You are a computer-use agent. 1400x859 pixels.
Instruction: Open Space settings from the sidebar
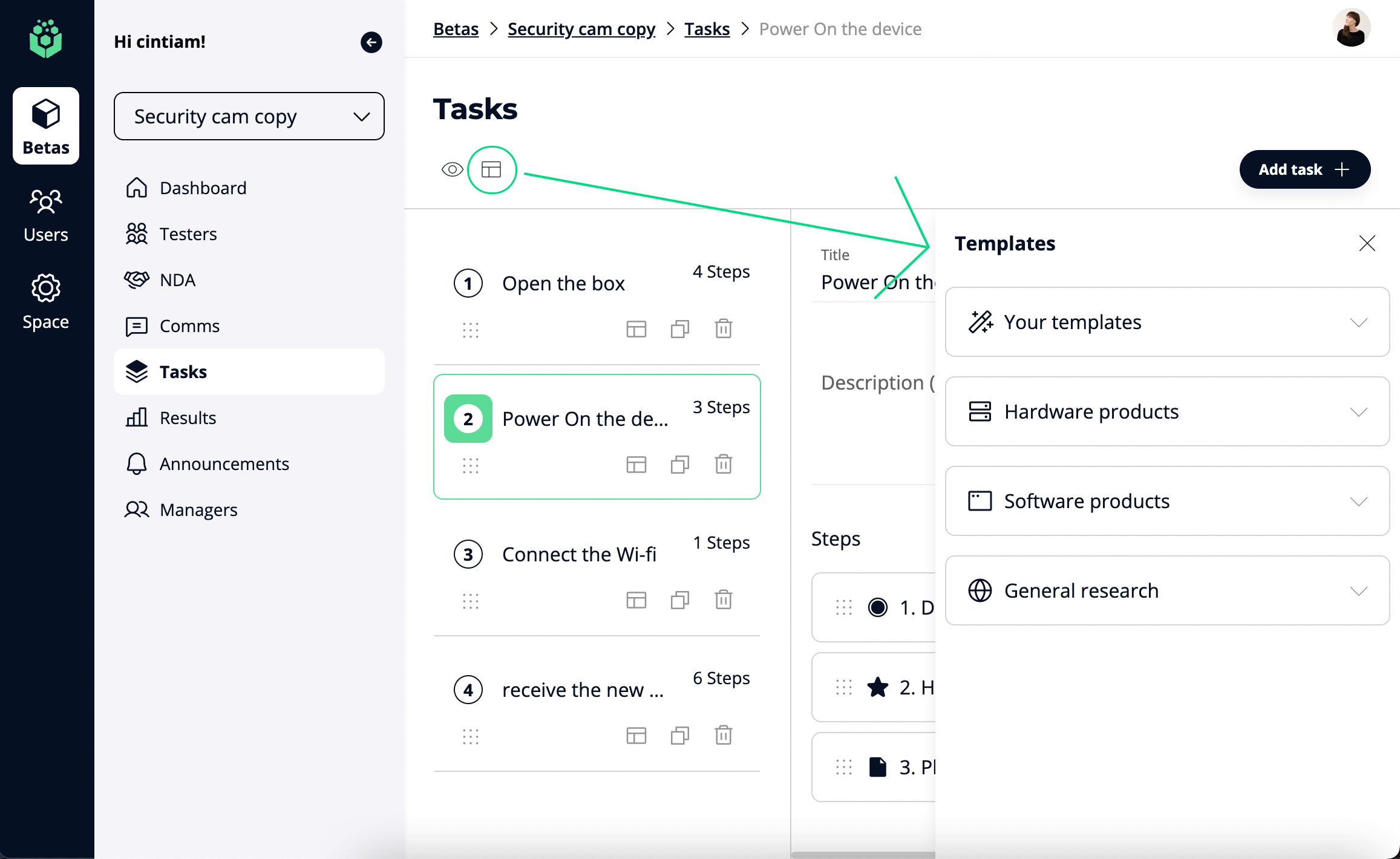45,299
